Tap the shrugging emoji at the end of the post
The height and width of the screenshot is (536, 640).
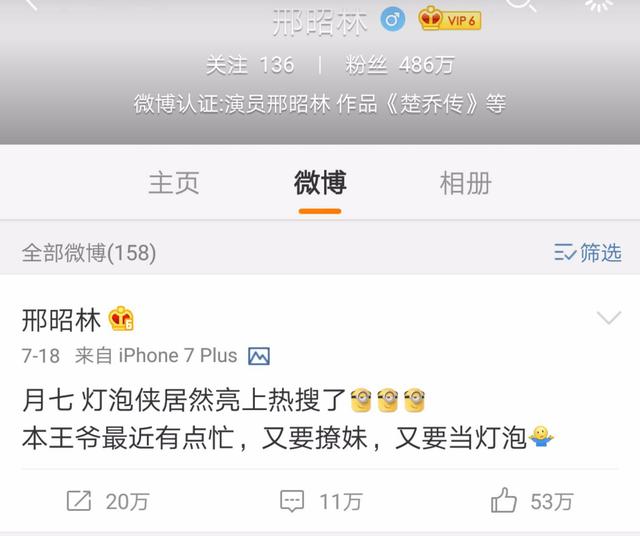coord(541,437)
